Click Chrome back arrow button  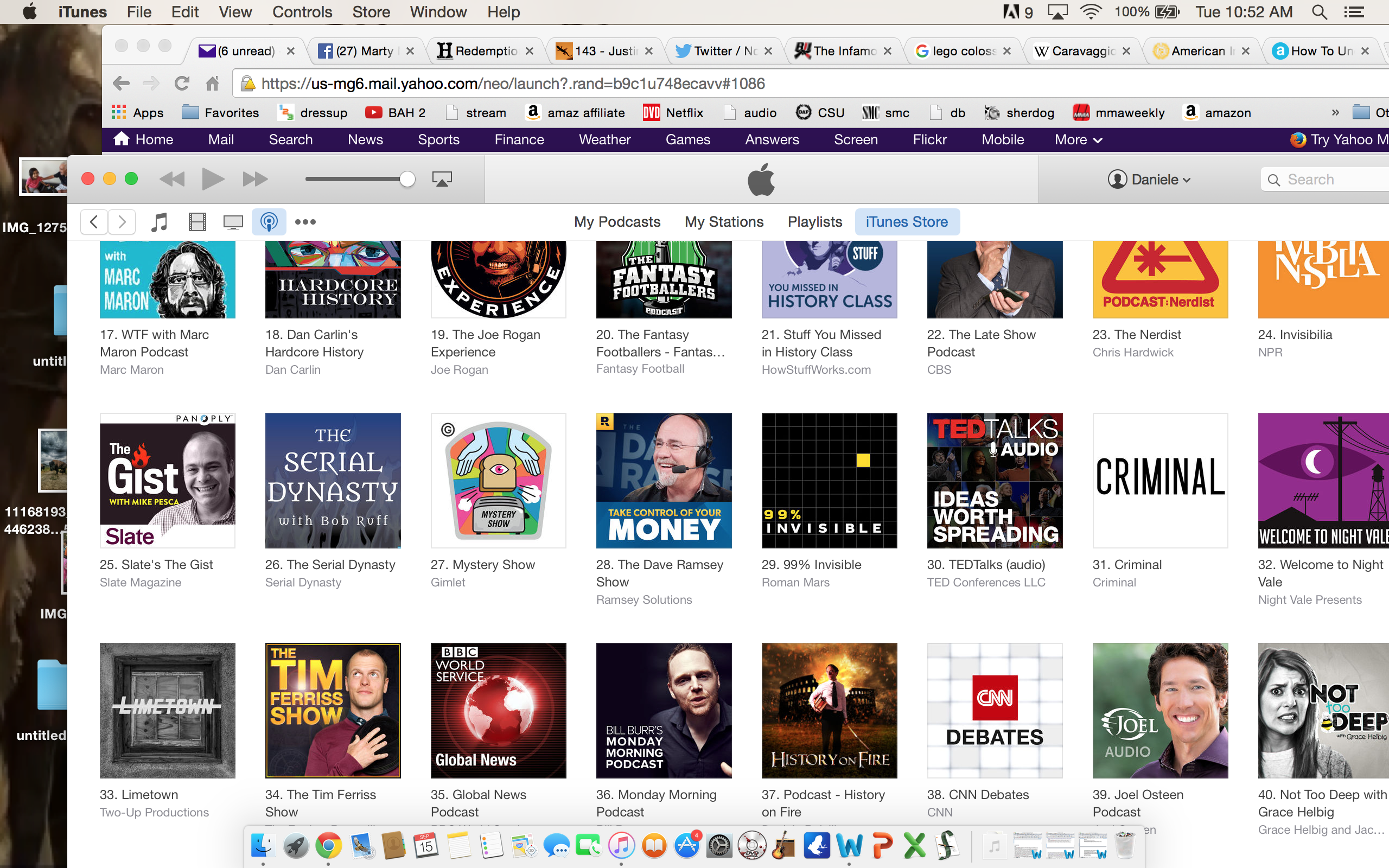click(x=121, y=84)
